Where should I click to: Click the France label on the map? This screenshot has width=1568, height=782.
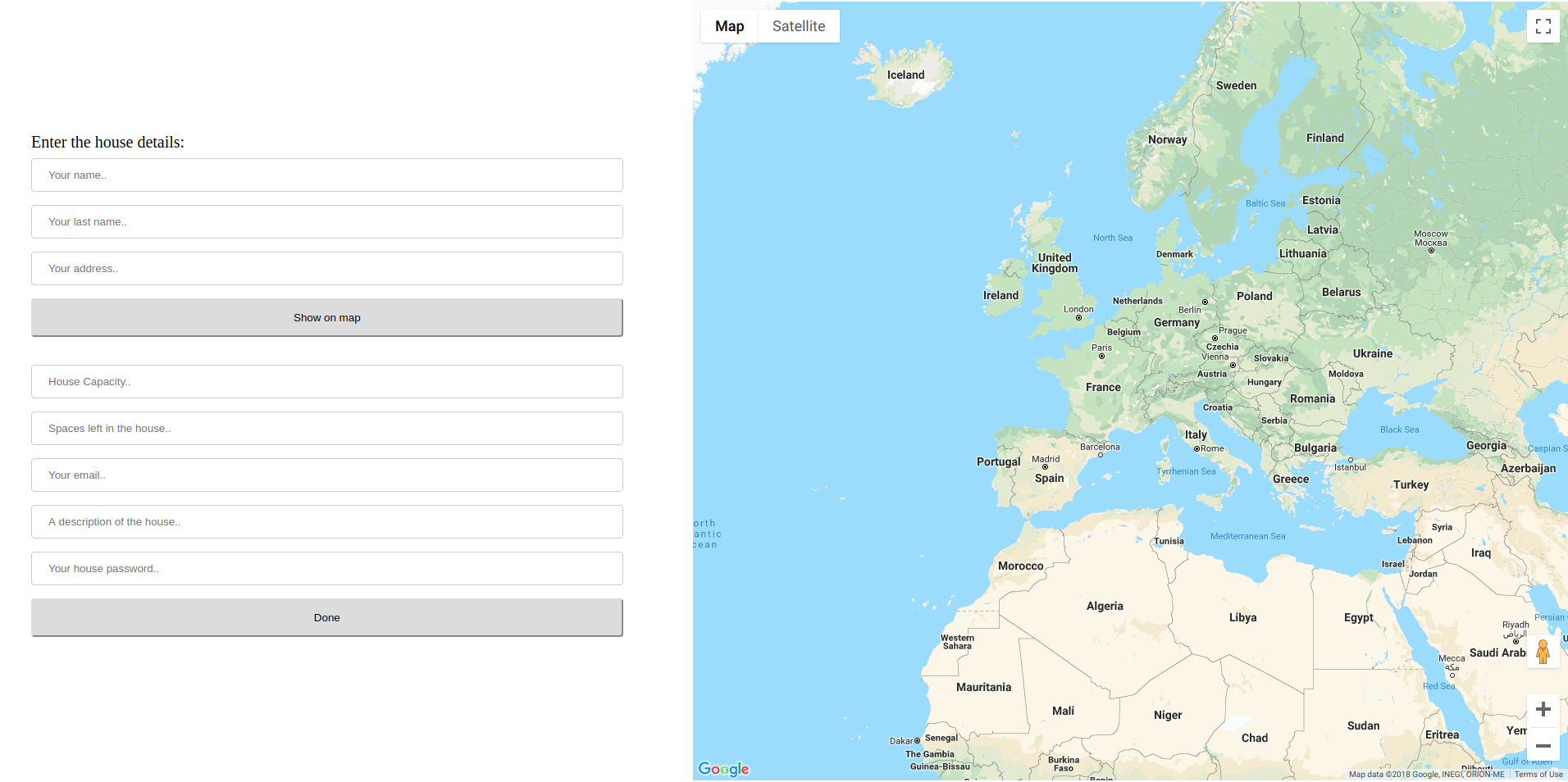[1103, 387]
